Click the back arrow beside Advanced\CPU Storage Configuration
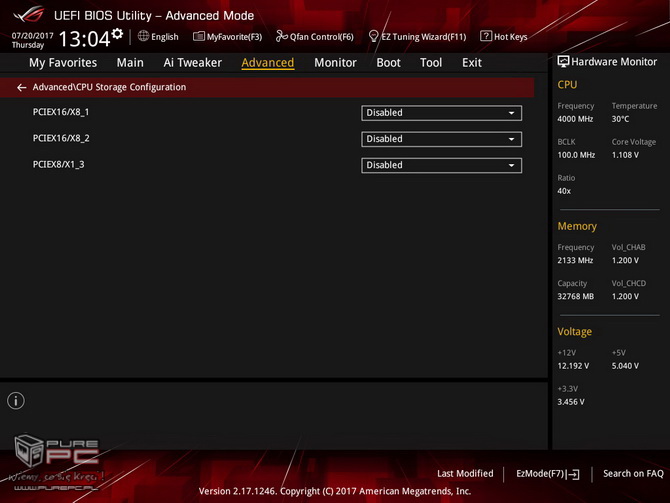 coord(21,88)
